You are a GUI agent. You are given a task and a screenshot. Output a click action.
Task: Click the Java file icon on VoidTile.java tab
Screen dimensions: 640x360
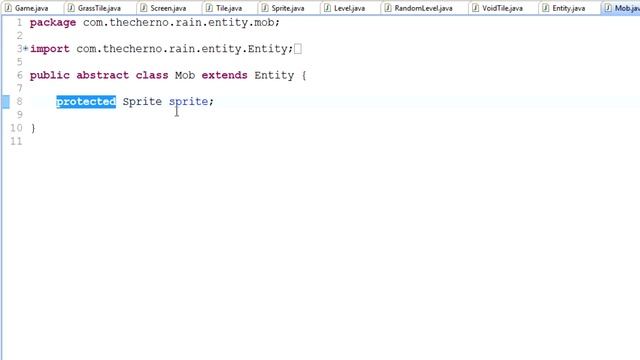(x=476, y=8)
